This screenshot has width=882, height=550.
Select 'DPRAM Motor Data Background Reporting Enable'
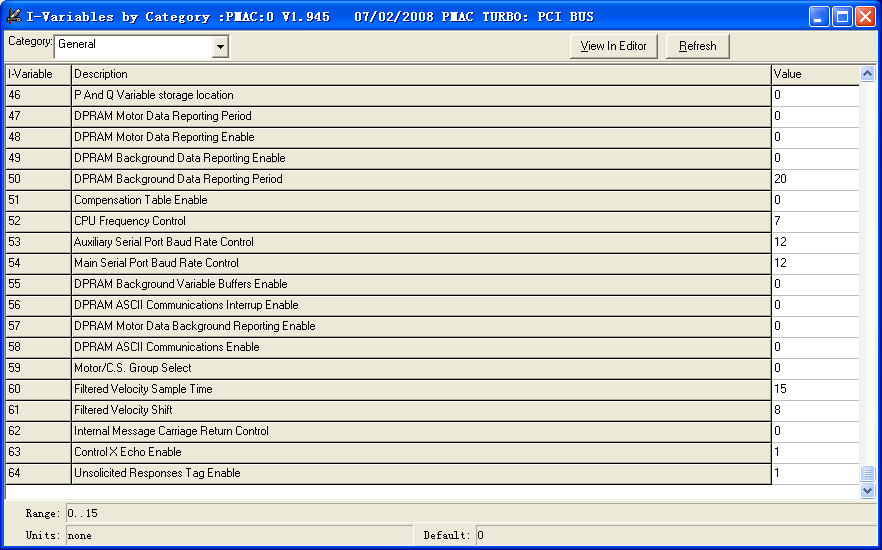pos(421,326)
